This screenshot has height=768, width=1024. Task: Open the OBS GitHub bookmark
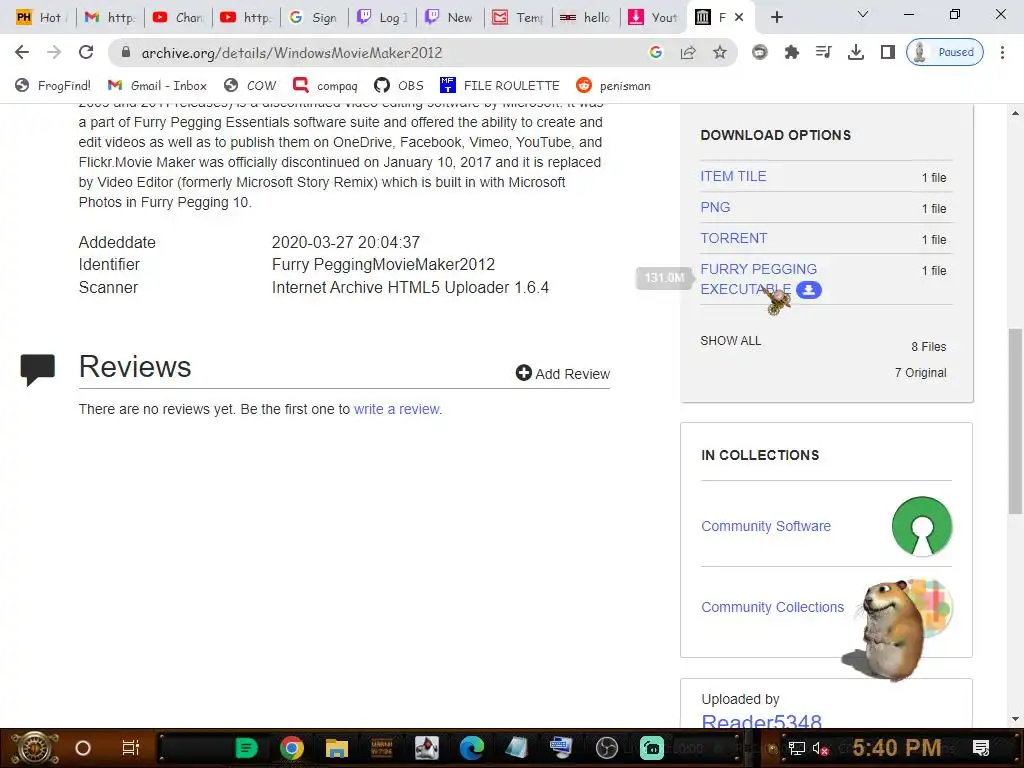coord(399,86)
